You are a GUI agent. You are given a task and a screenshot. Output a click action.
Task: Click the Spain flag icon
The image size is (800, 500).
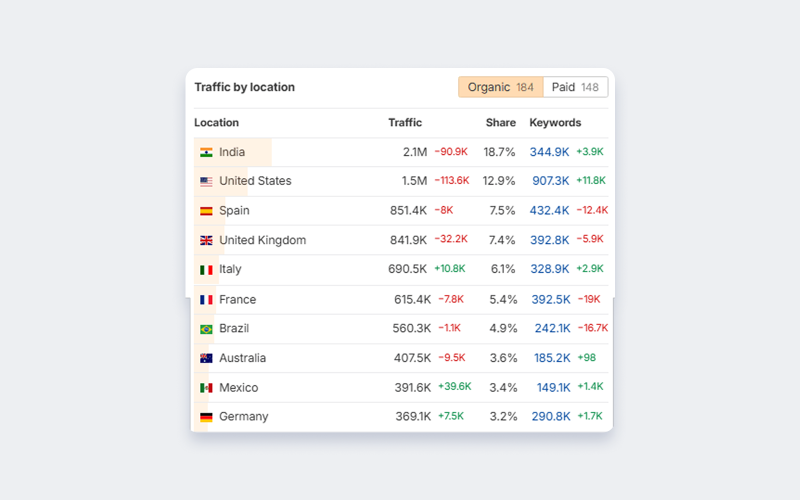pos(206,211)
